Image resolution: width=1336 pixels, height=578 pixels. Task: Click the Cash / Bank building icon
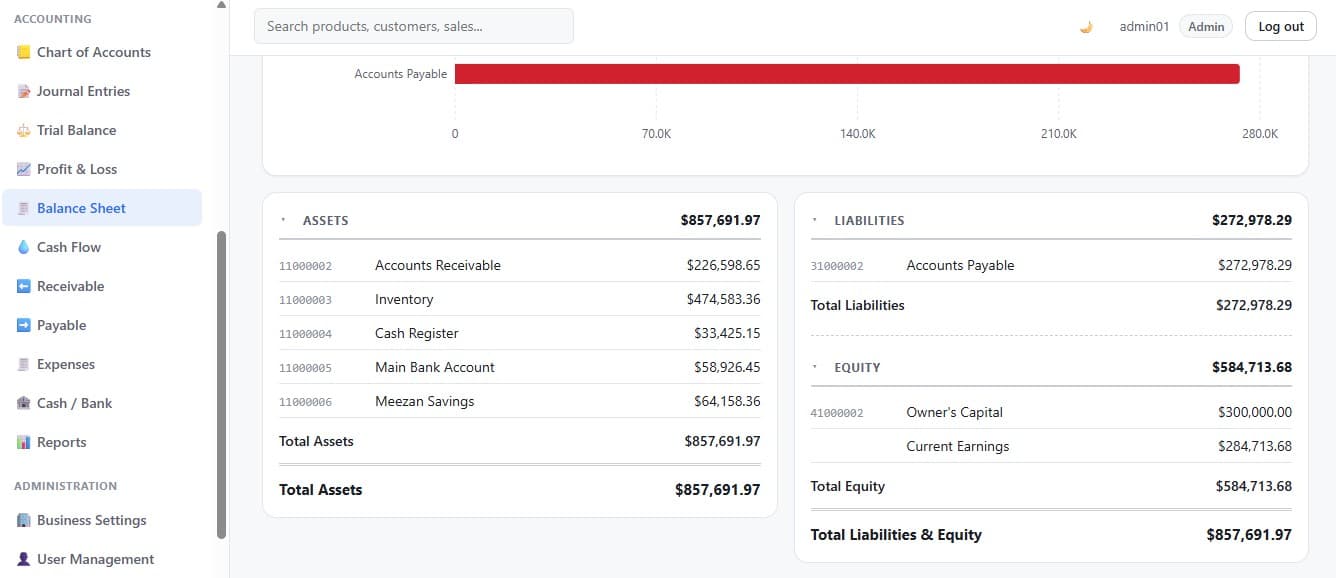tap(24, 403)
